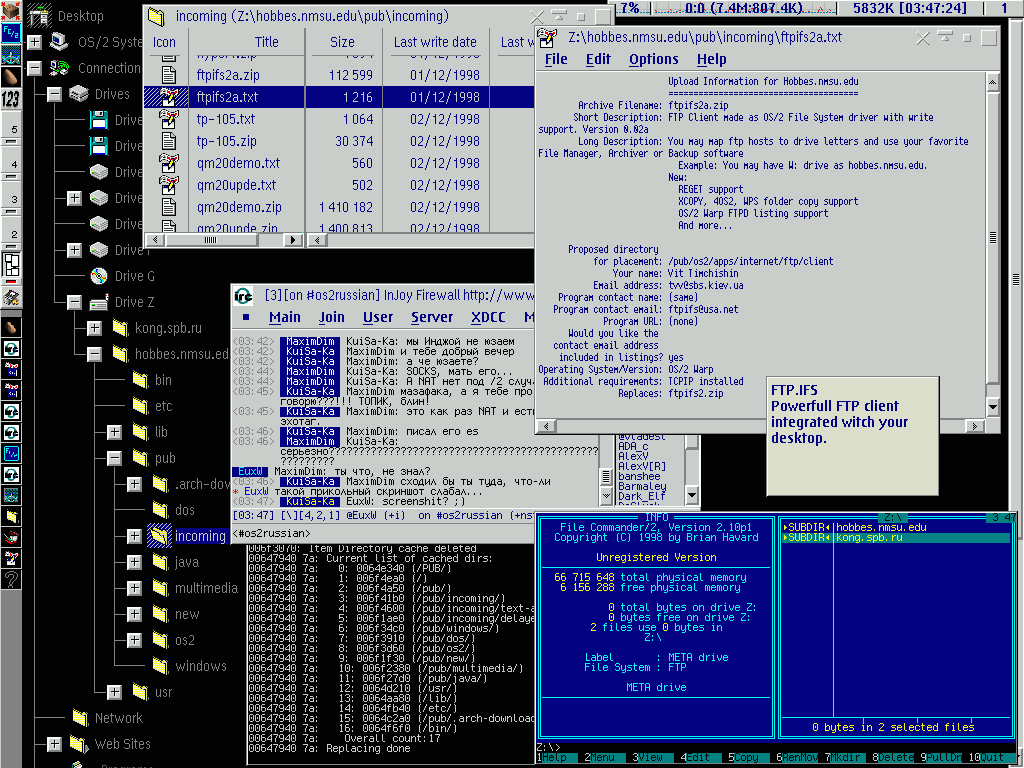The height and width of the screenshot is (768, 1024).
Task: Collapse the hobbes.nmsu.edu tree node
Action: pos(95,354)
